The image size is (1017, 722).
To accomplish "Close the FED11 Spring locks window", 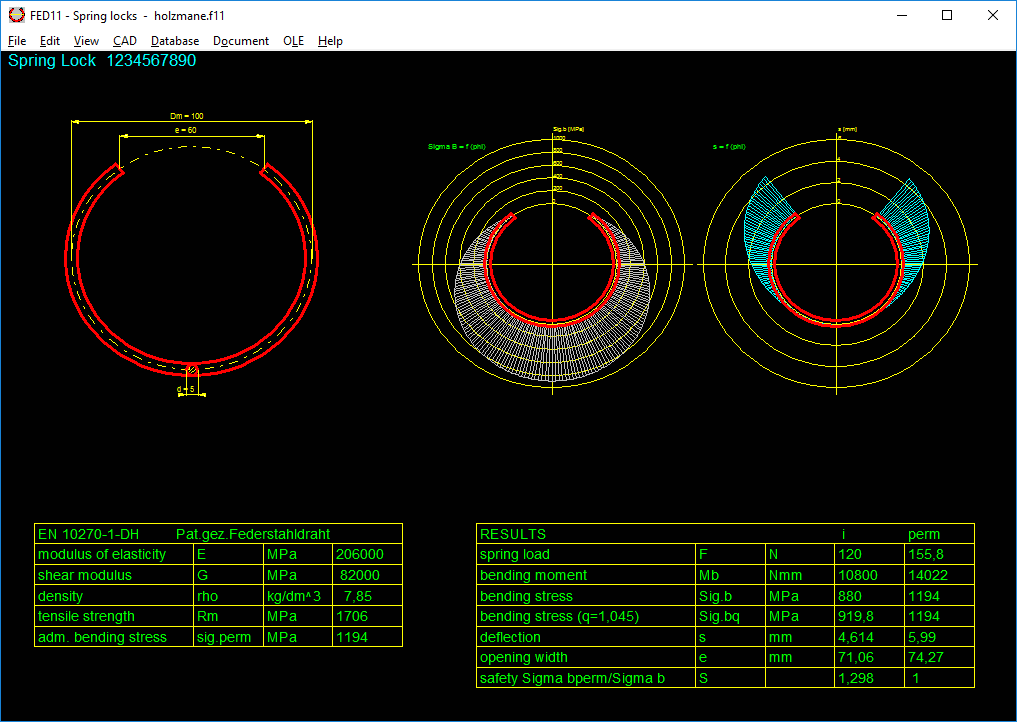I will 993,15.
